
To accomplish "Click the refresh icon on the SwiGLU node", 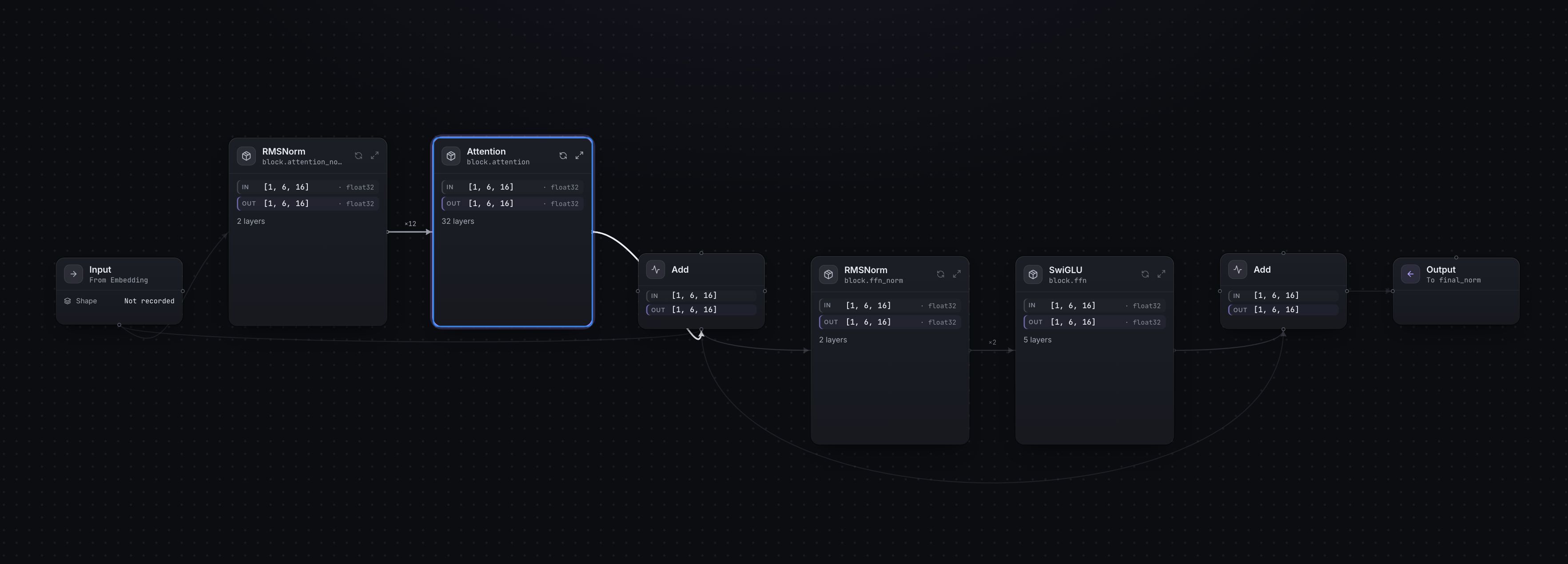I will [1145, 274].
